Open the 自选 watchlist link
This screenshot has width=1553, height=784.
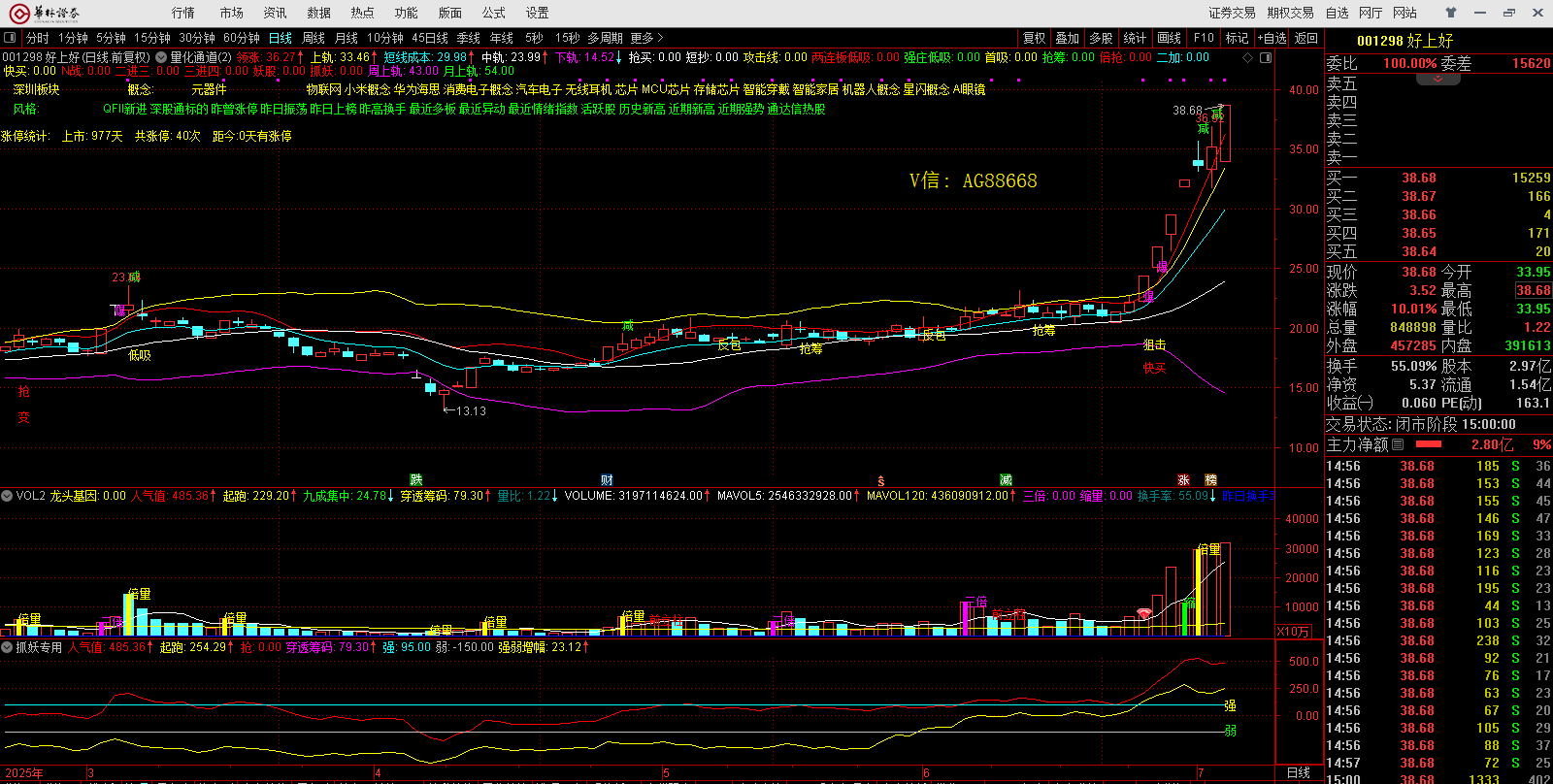pyautogui.click(x=1338, y=13)
